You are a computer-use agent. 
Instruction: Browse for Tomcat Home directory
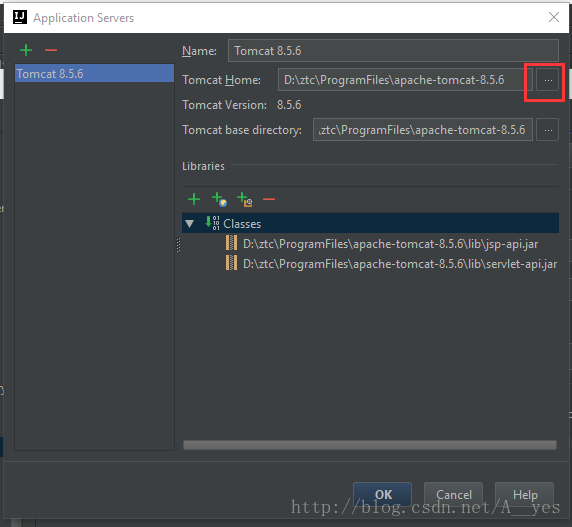pyautogui.click(x=548, y=80)
